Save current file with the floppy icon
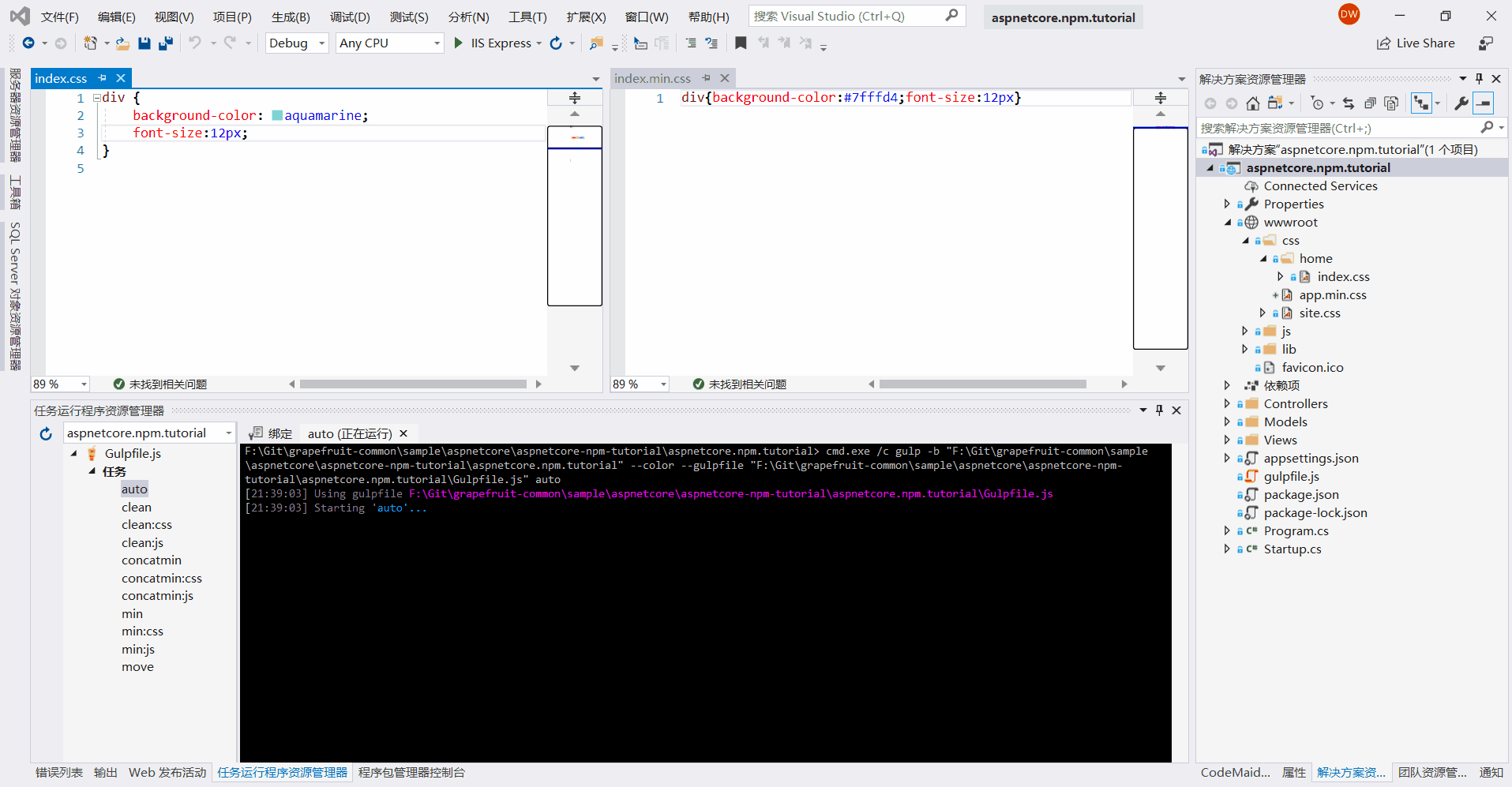Screen dimensions: 1512x787 coord(144,43)
